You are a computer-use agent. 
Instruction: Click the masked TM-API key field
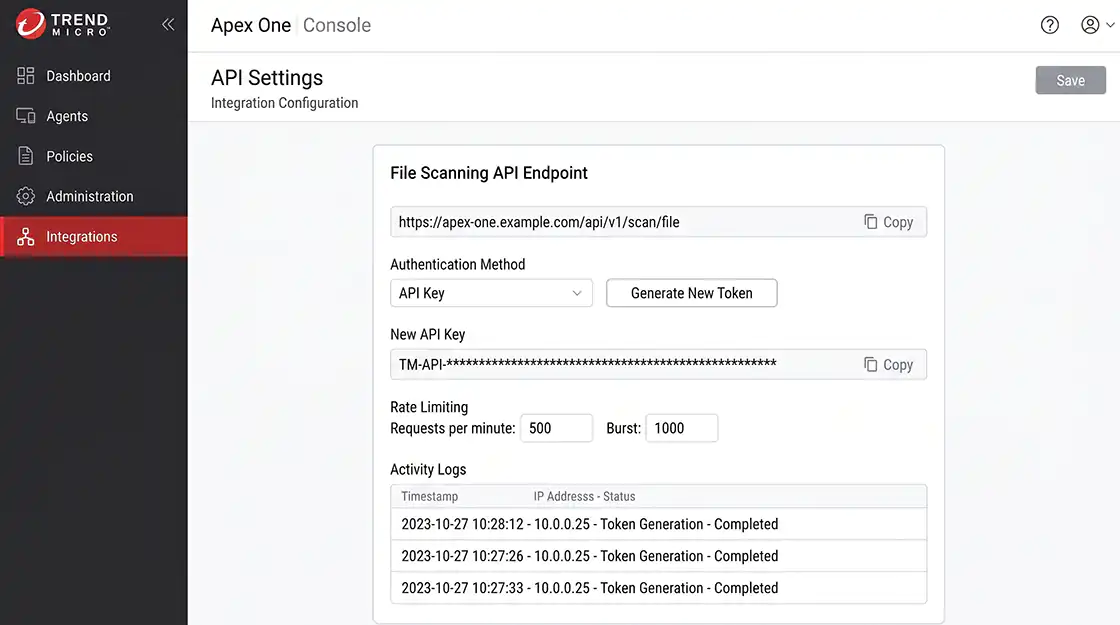(659, 364)
